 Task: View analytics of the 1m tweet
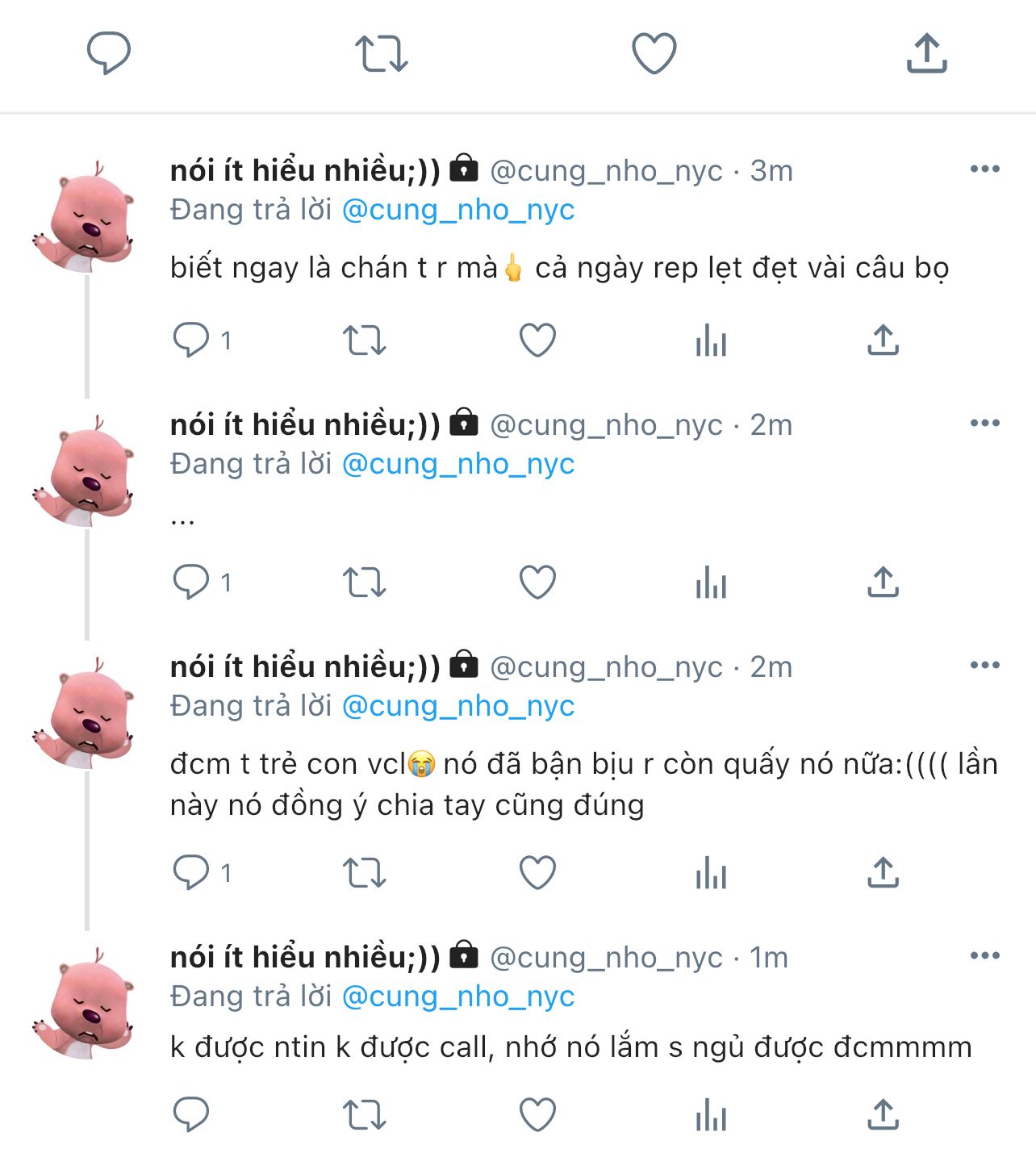pos(711,1115)
